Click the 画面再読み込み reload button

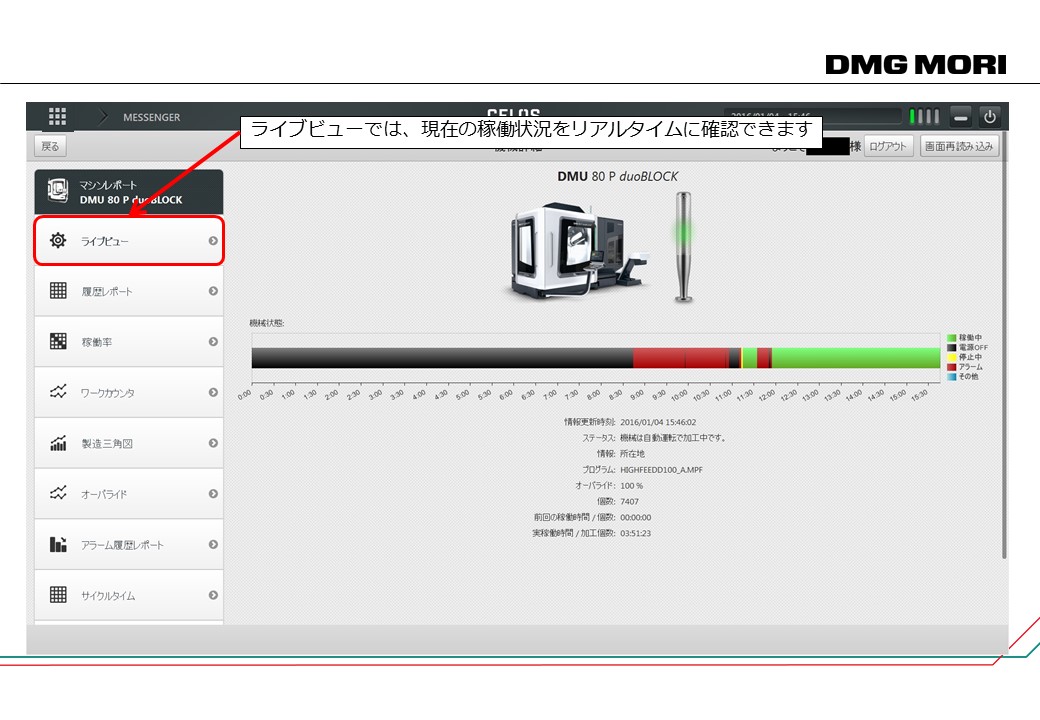point(959,146)
